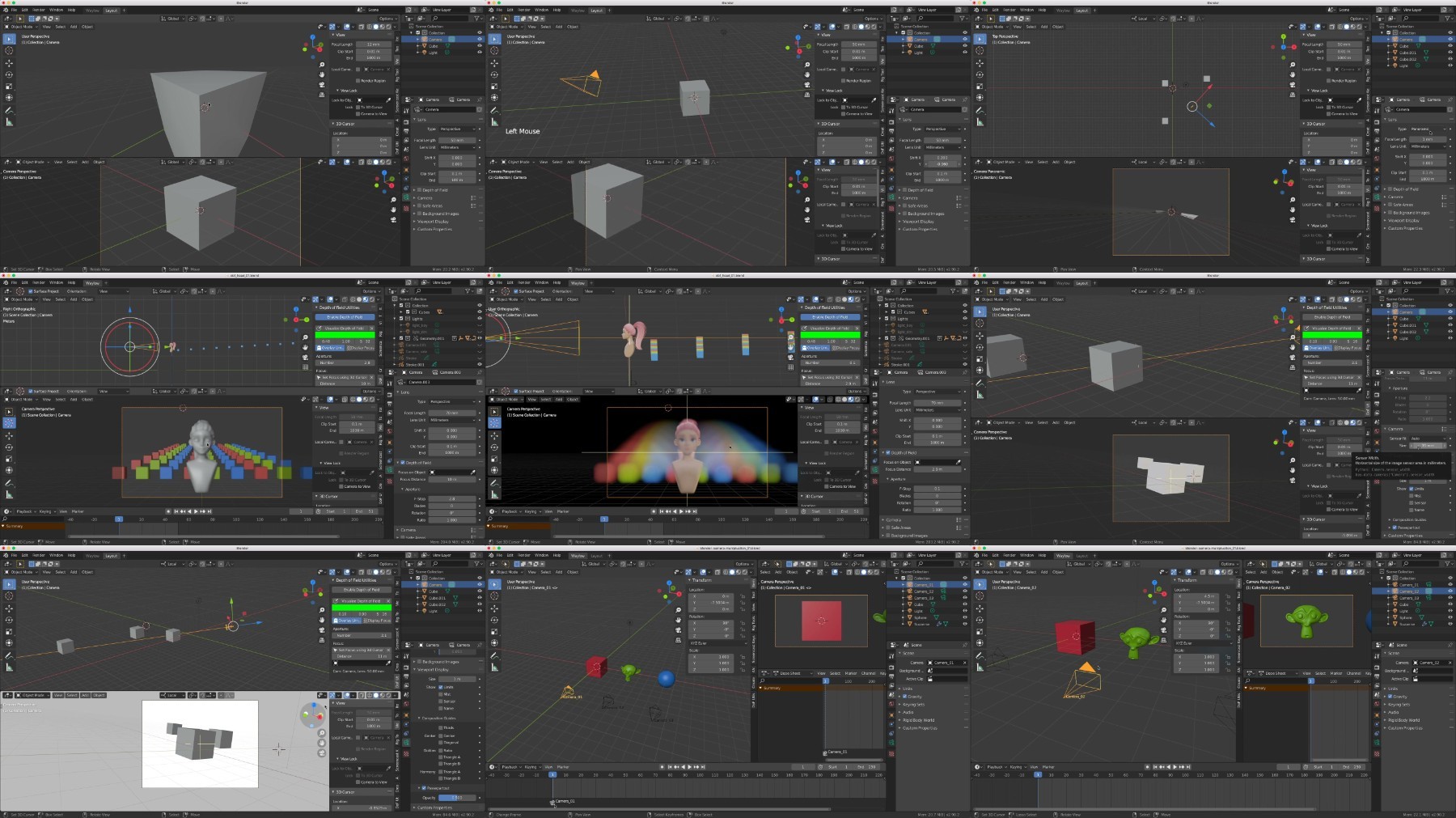Open Render properties tab in stretched-cube window

(406, 122)
